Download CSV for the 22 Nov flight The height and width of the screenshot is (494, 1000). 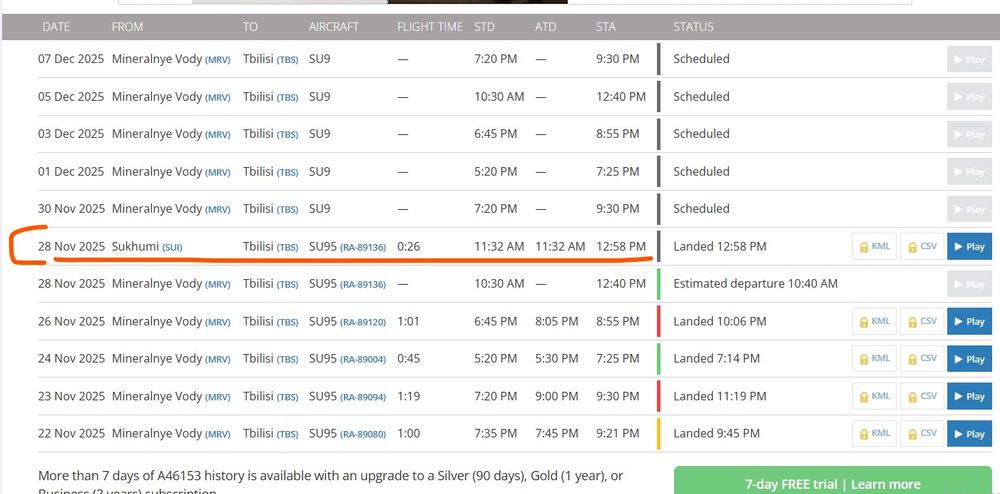[x=922, y=433]
